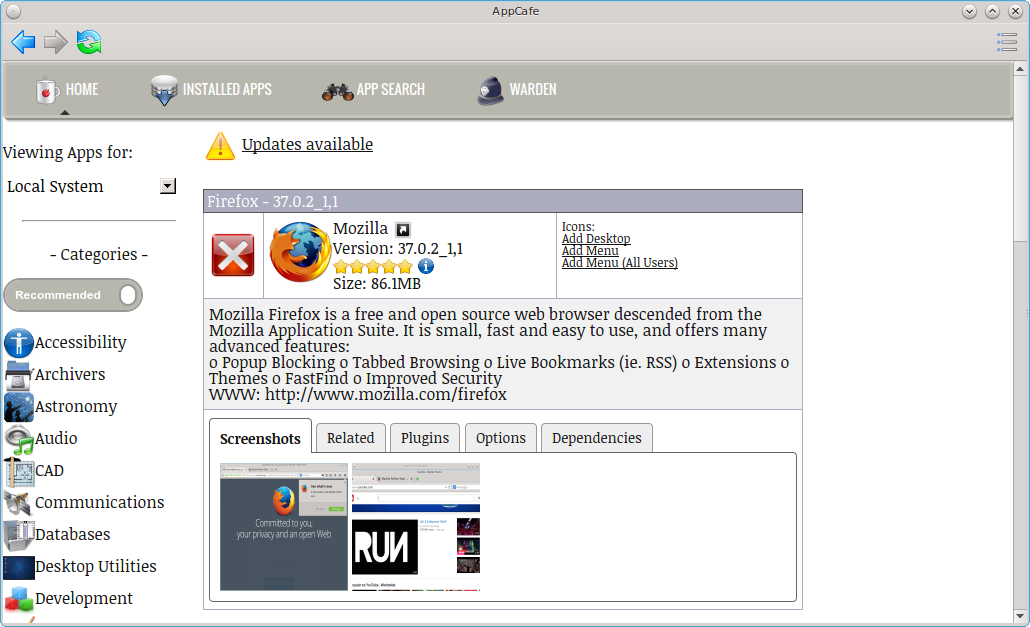Click the Audio category icon
The width and height of the screenshot is (1030, 627).
[18, 439]
